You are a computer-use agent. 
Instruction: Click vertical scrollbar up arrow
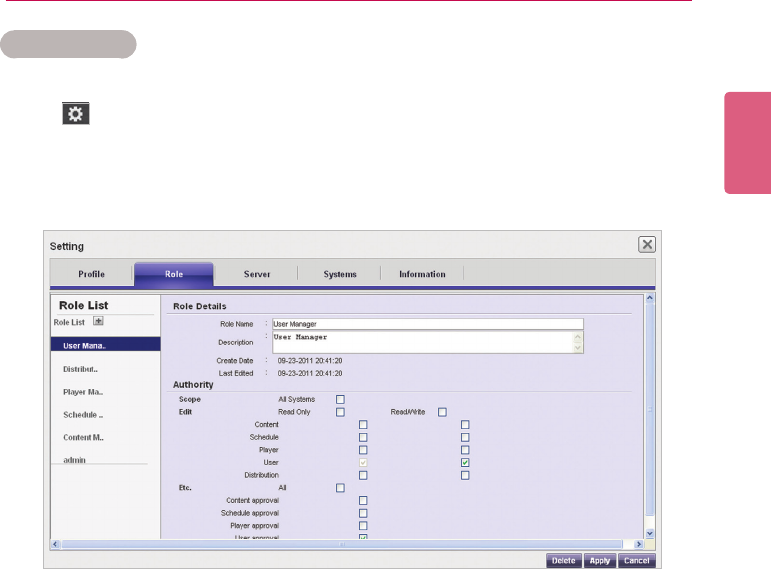pyautogui.click(x=650, y=298)
